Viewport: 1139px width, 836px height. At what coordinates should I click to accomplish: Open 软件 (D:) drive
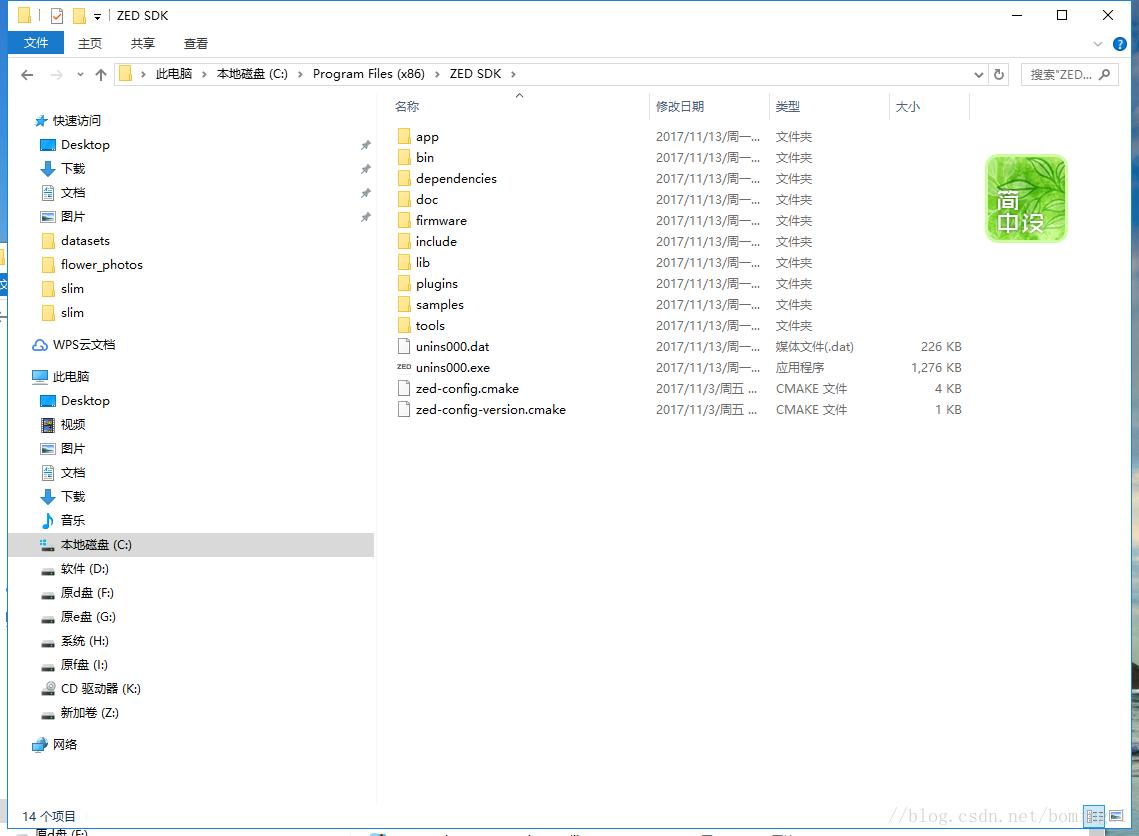(84, 569)
